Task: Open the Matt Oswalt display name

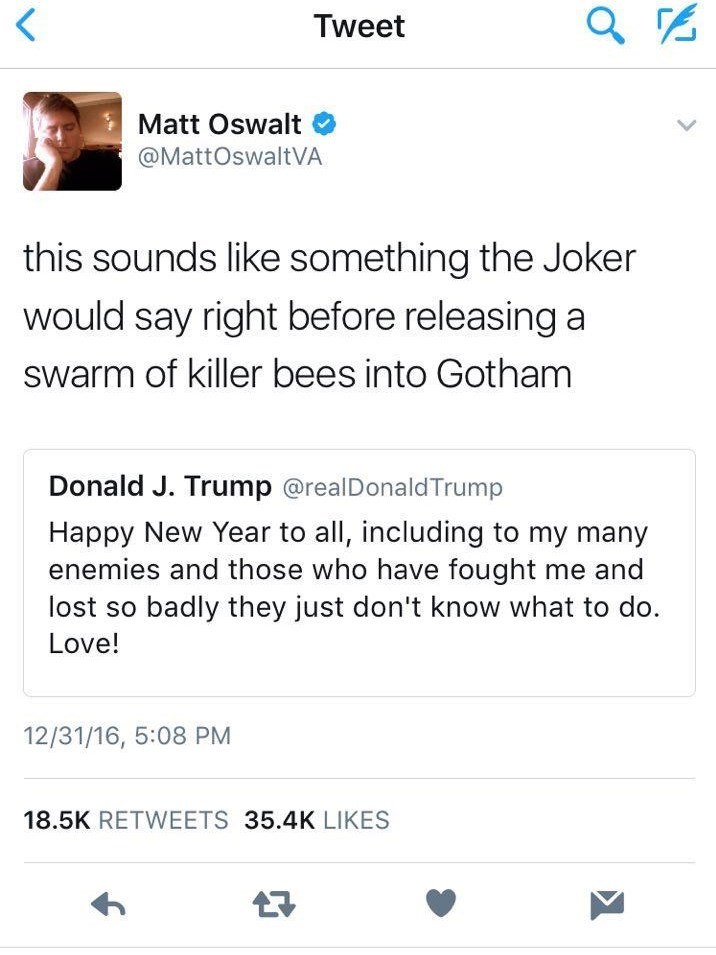Action: tap(220, 124)
